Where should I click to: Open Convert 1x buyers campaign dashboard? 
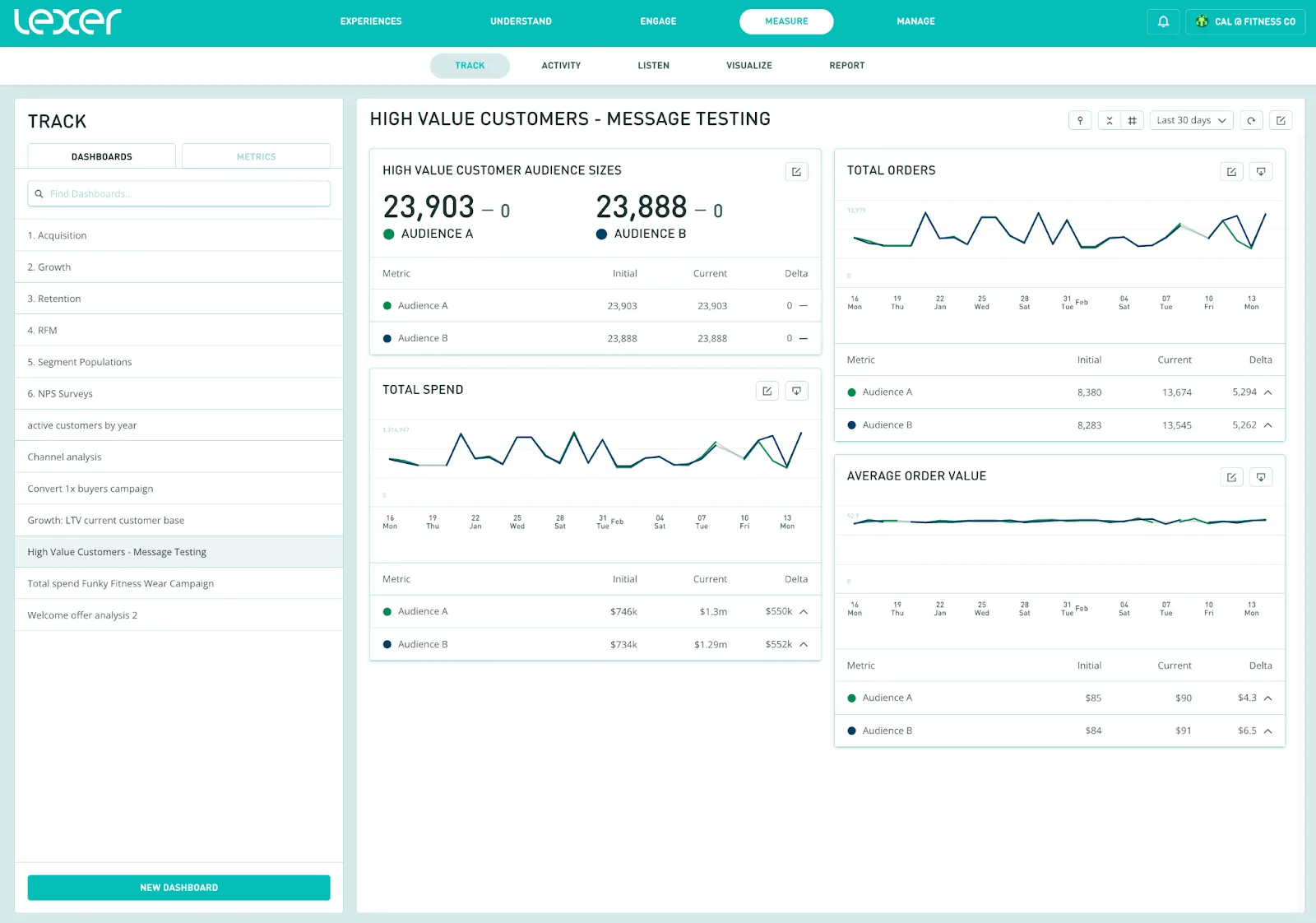pyautogui.click(x=178, y=489)
